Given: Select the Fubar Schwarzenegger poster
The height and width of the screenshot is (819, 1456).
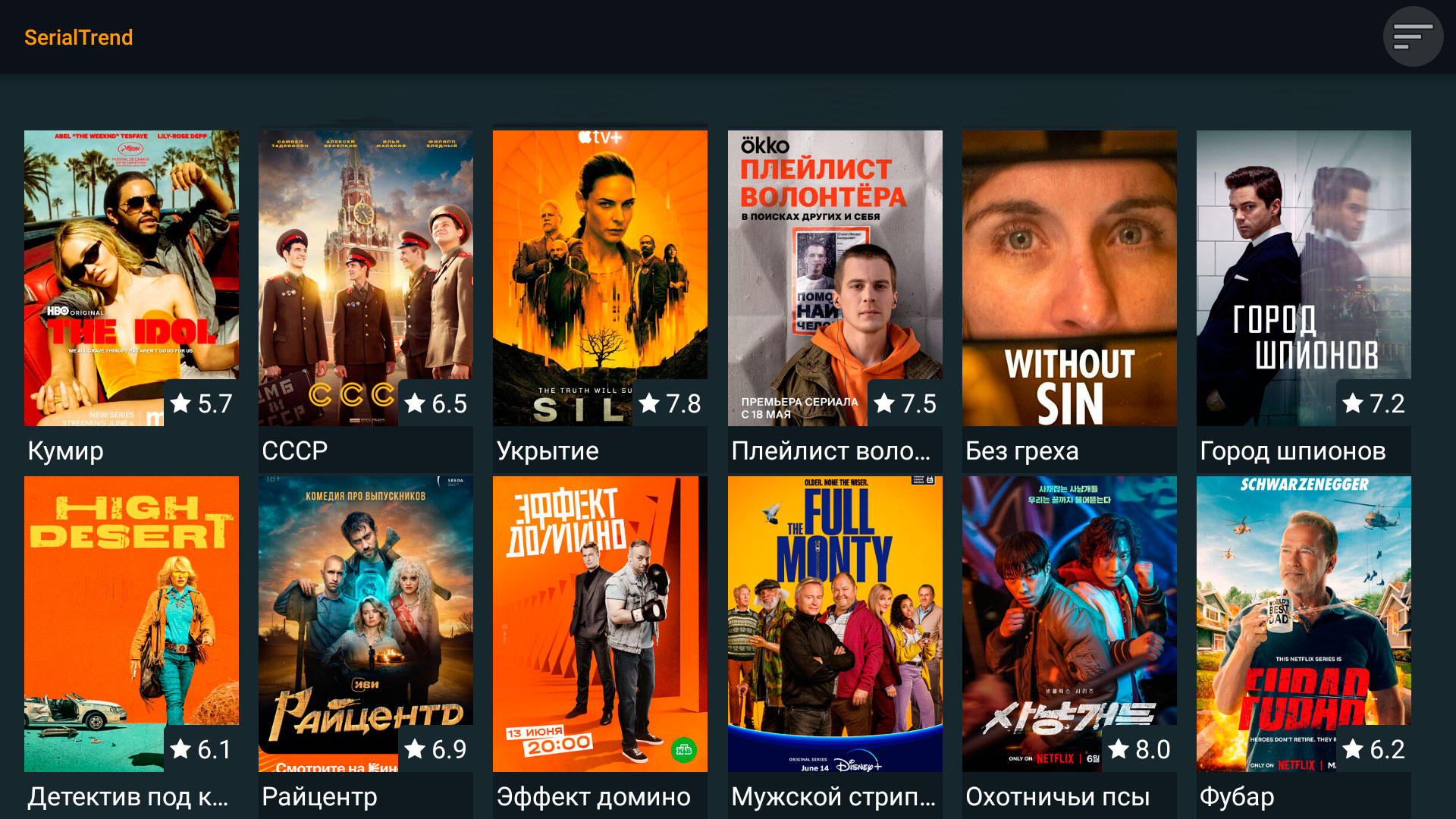Looking at the screenshot, I should [x=1304, y=623].
